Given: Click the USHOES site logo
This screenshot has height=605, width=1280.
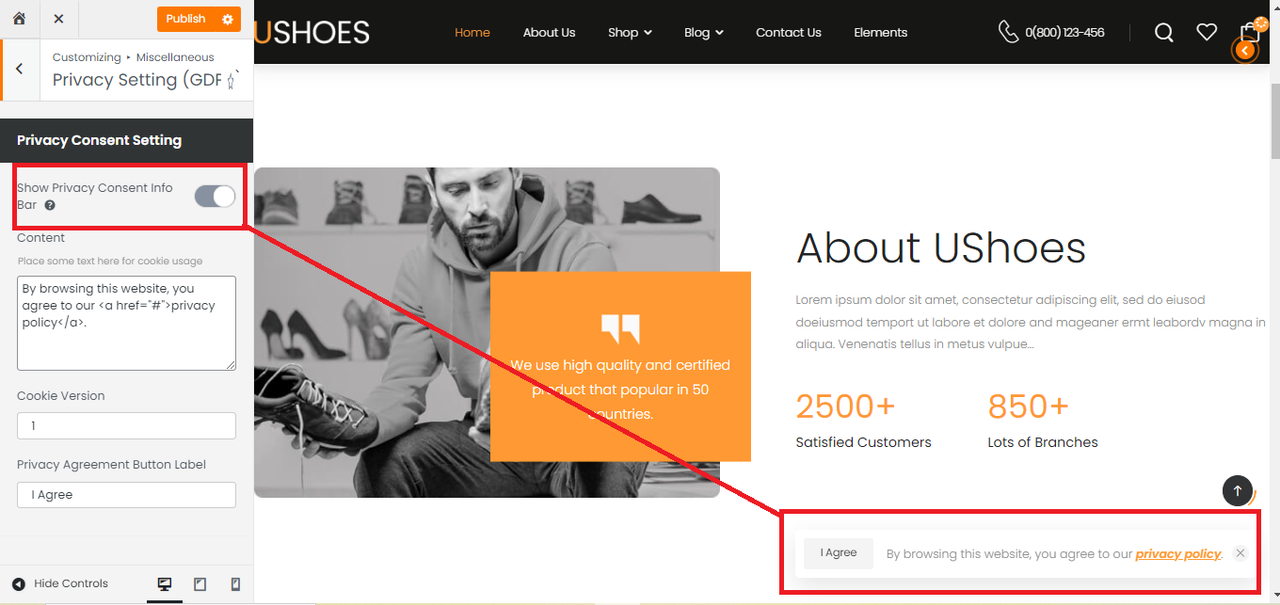Looking at the screenshot, I should [312, 32].
